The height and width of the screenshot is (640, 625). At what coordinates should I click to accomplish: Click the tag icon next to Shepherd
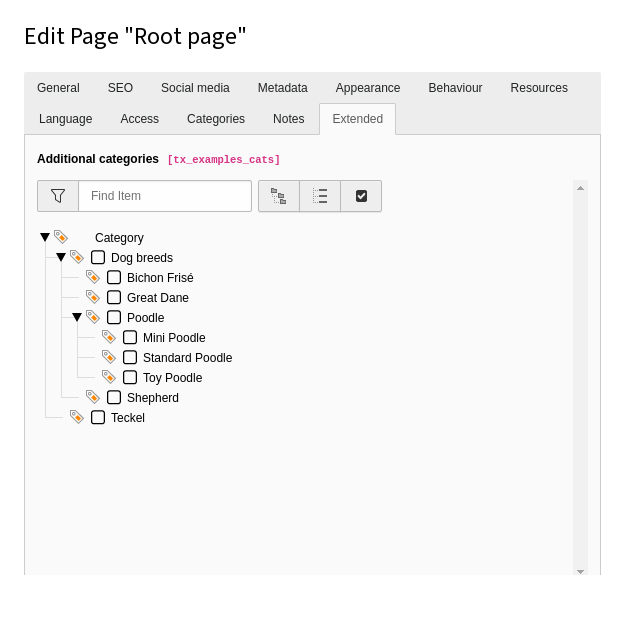click(93, 397)
